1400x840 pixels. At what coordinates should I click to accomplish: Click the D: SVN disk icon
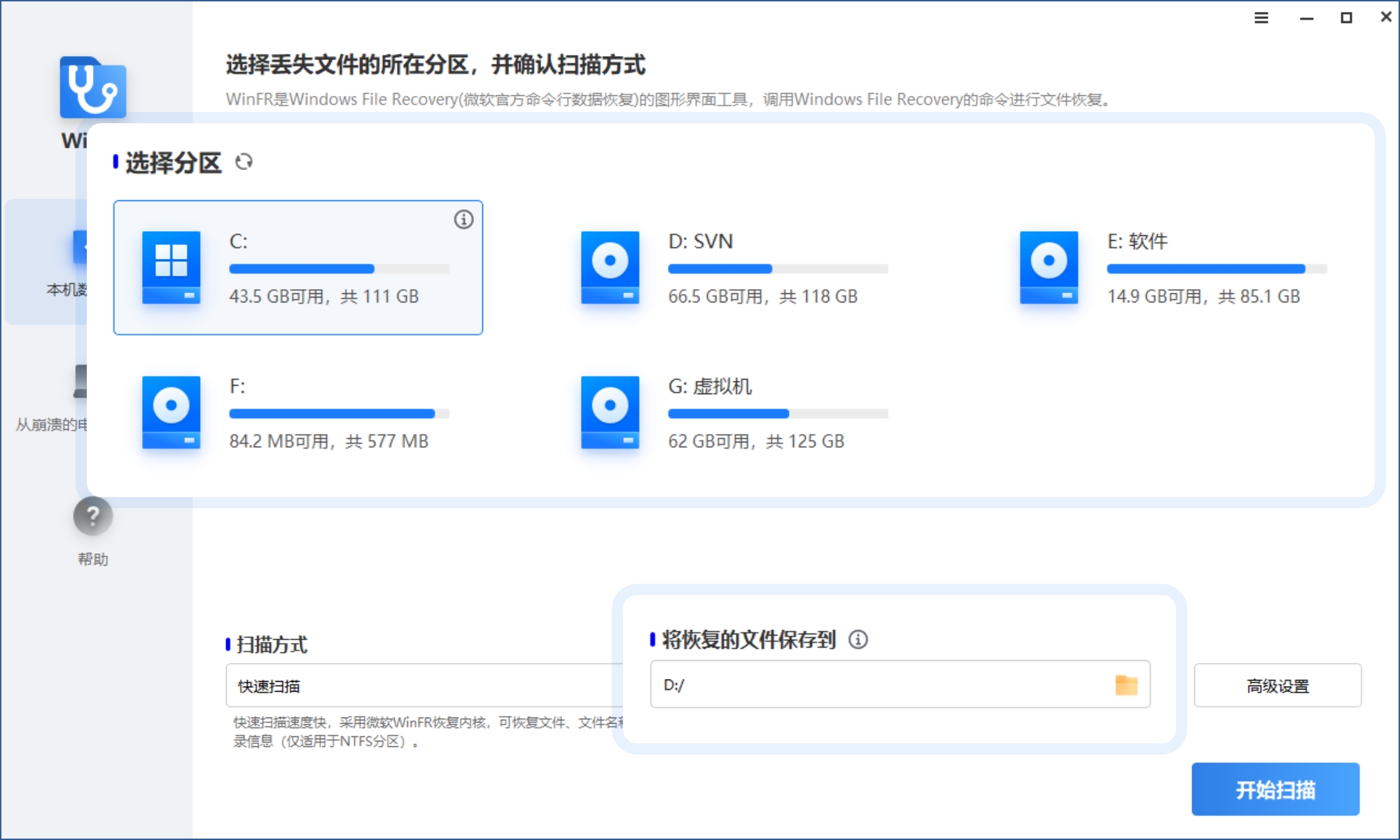[610, 267]
